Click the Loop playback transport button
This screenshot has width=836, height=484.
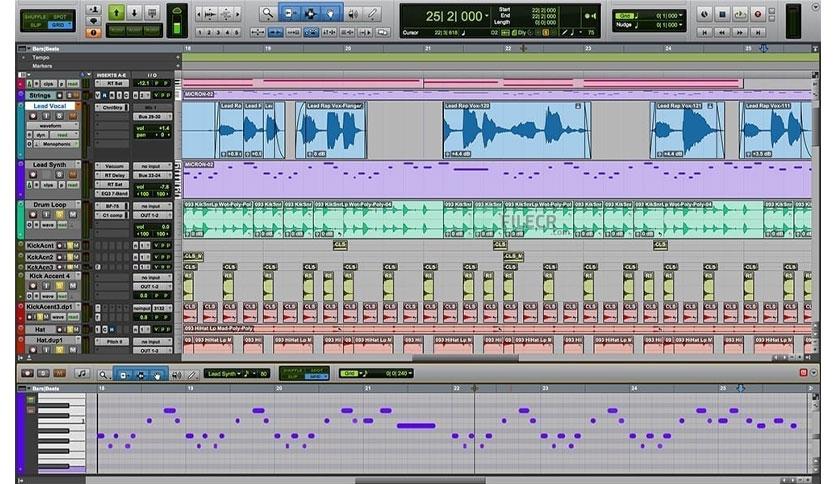click(740, 14)
